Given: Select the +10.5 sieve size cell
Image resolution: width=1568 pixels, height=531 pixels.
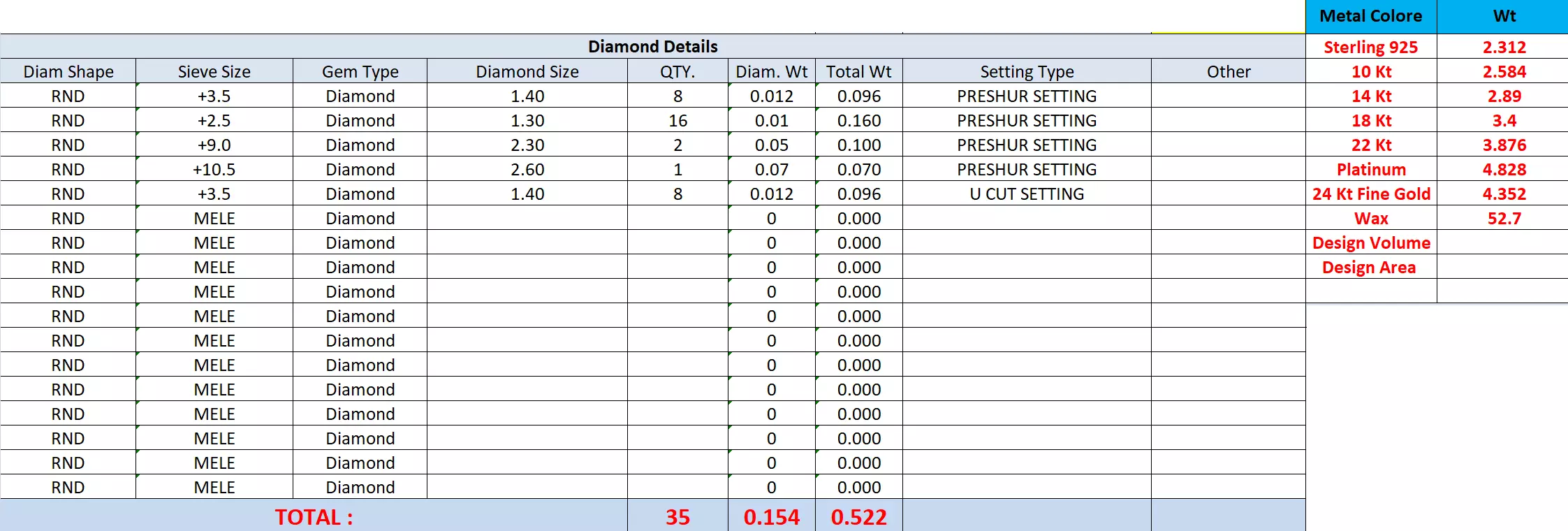Looking at the screenshot, I should (214, 169).
